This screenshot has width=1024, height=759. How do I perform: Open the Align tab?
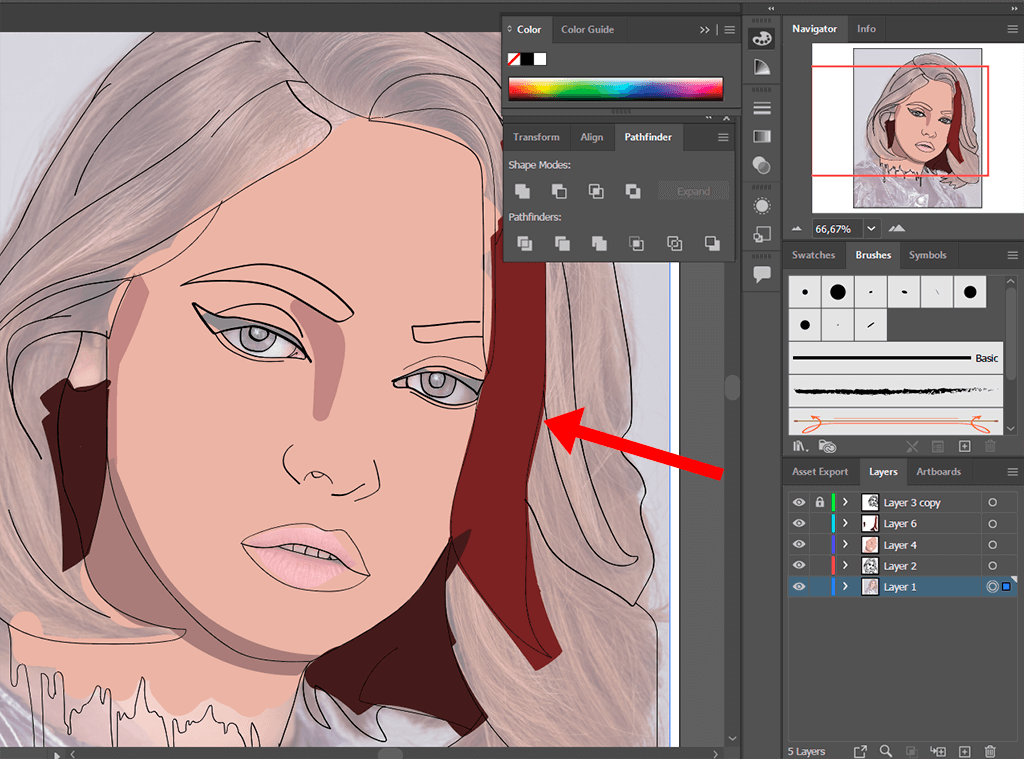click(x=591, y=137)
